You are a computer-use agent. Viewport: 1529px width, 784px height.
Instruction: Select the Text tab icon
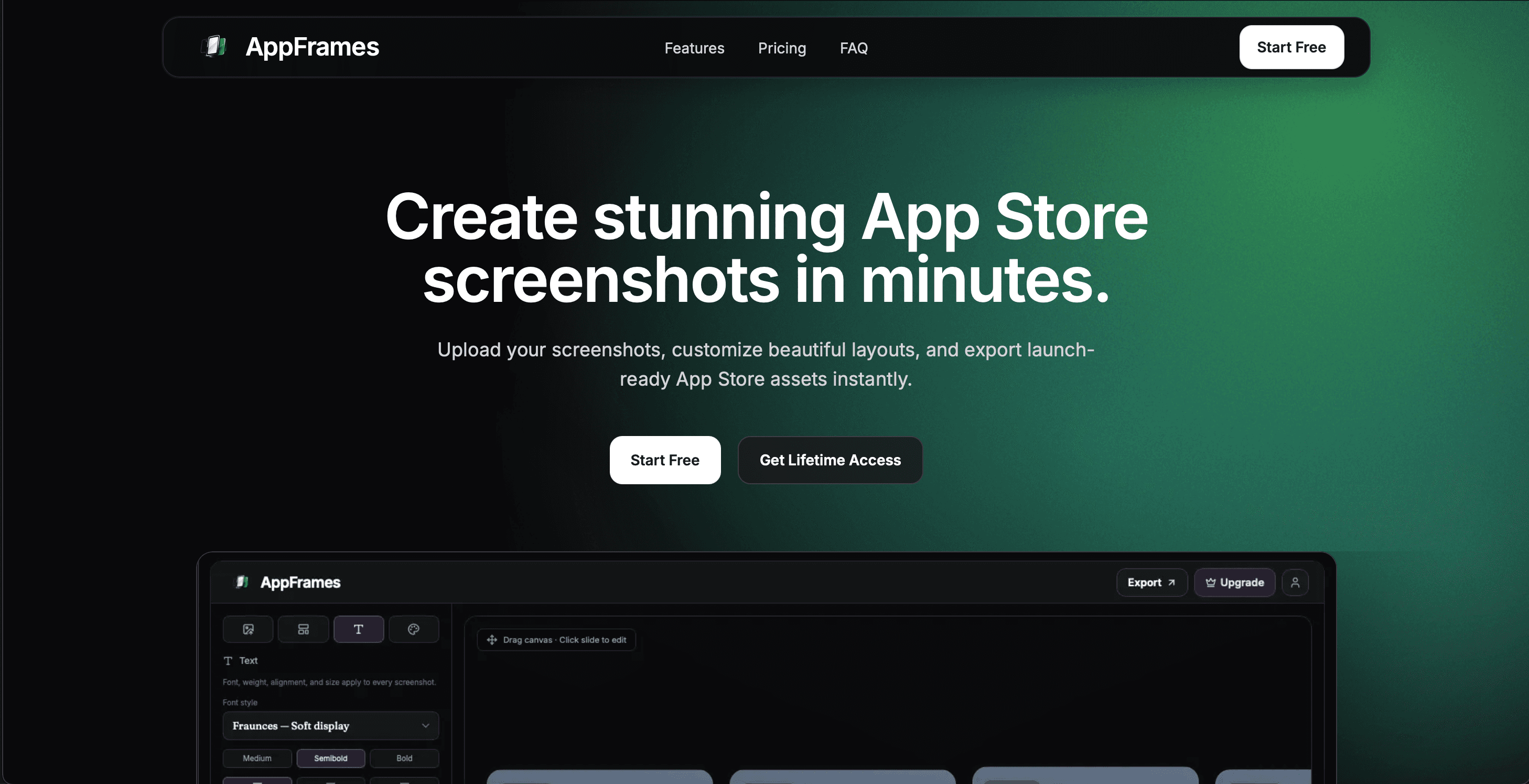[x=359, y=629]
